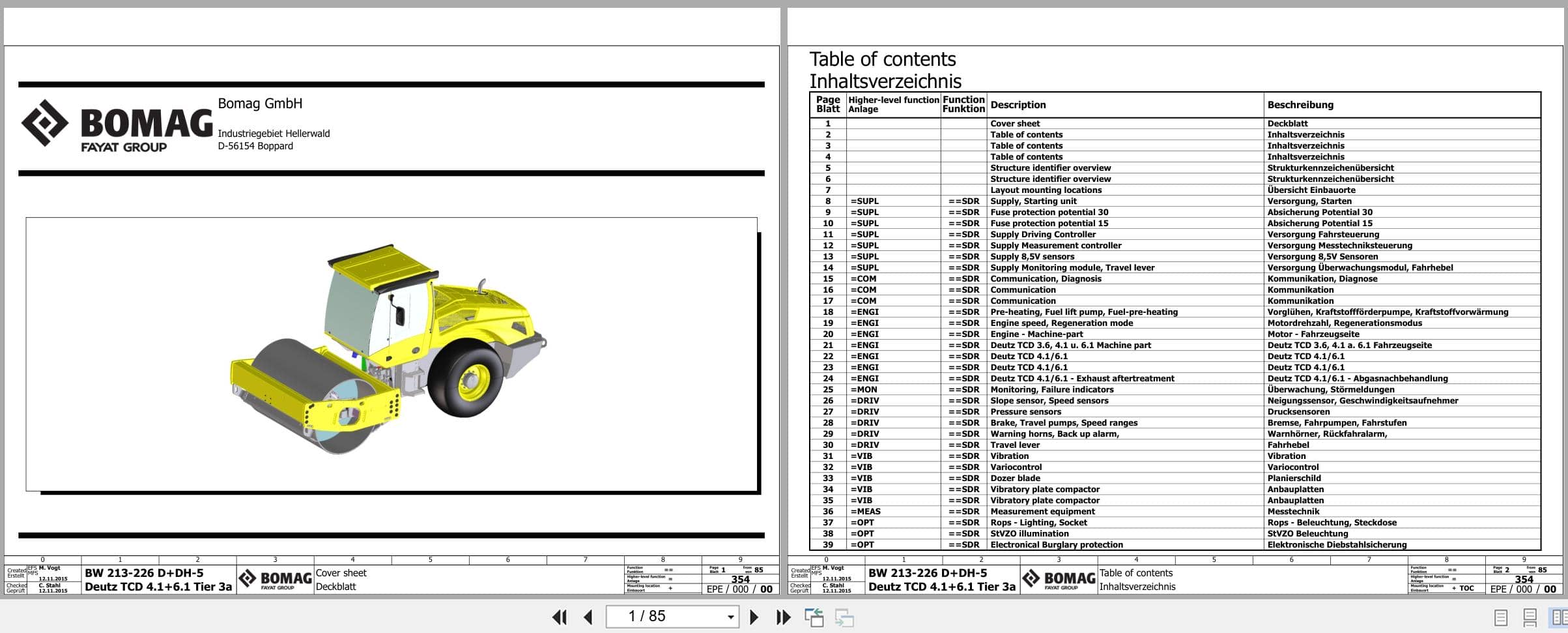Click 'BW 213-226 D+DH-5' on cover page footer
The image size is (1568, 633).
point(144,573)
